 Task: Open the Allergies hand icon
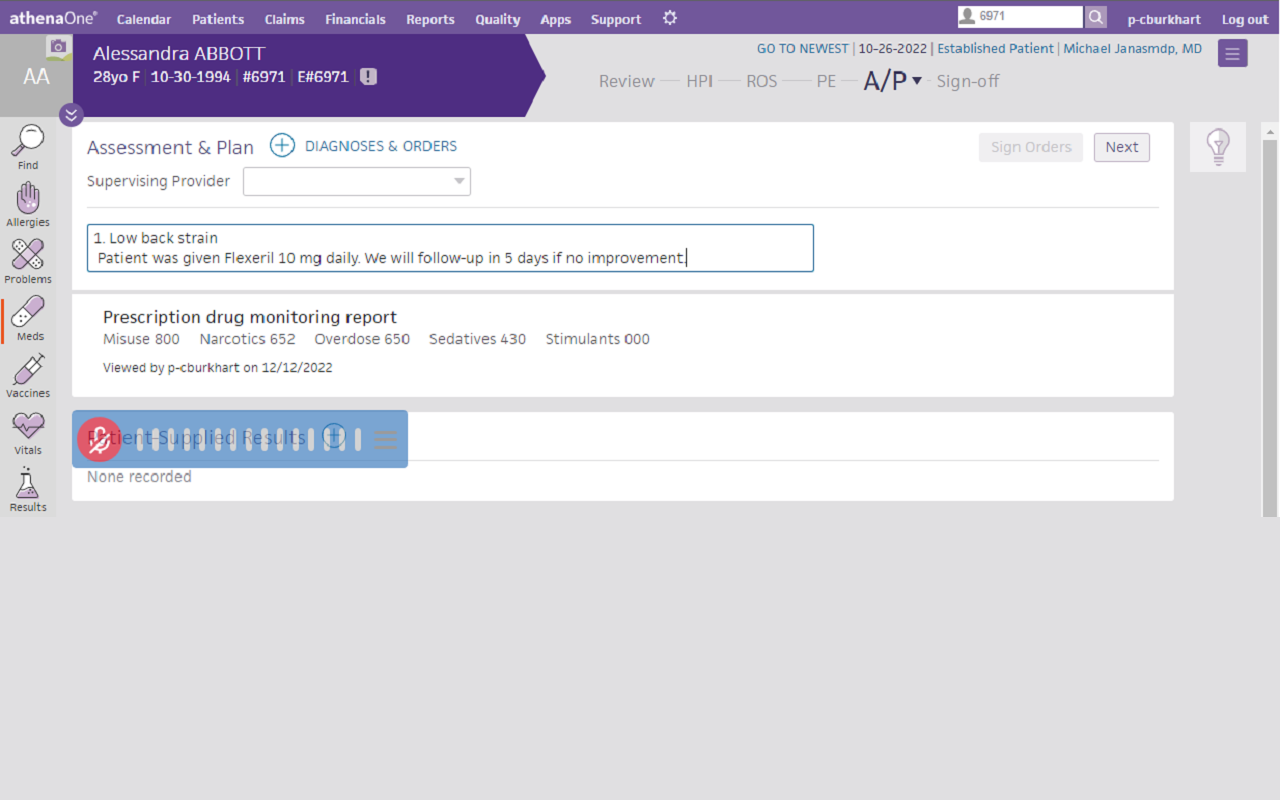tap(28, 200)
